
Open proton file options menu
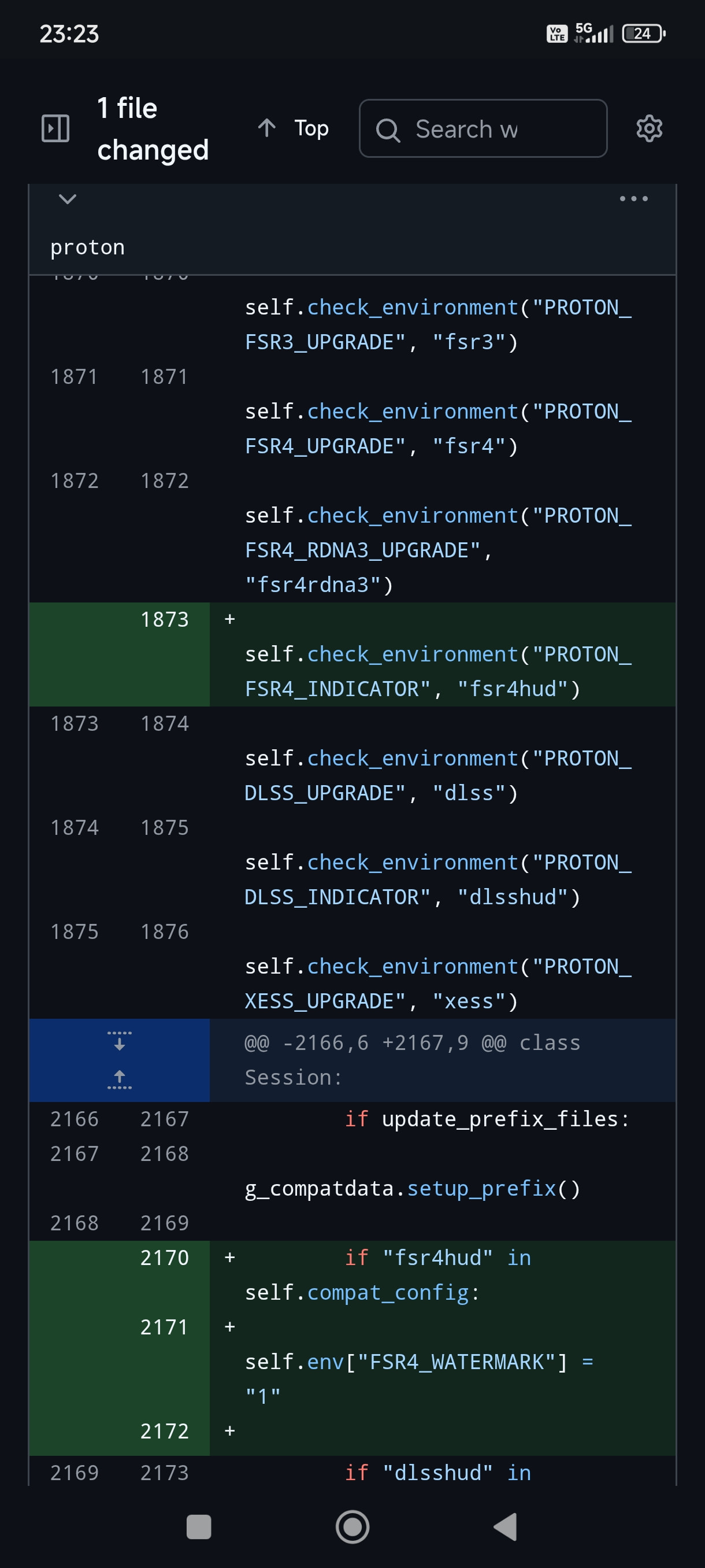633,199
